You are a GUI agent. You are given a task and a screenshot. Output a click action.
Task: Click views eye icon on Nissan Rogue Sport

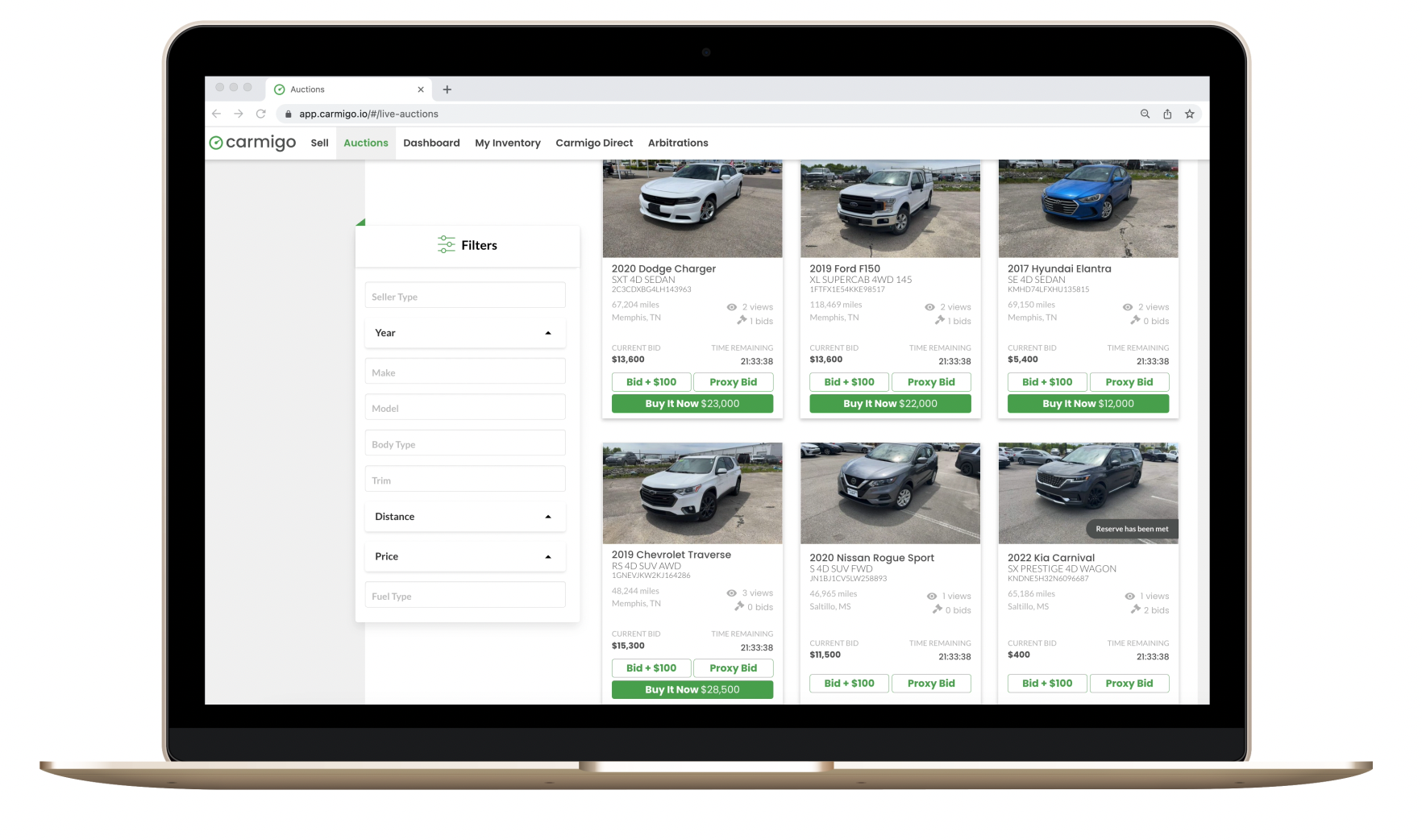pyautogui.click(x=932, y=597)
